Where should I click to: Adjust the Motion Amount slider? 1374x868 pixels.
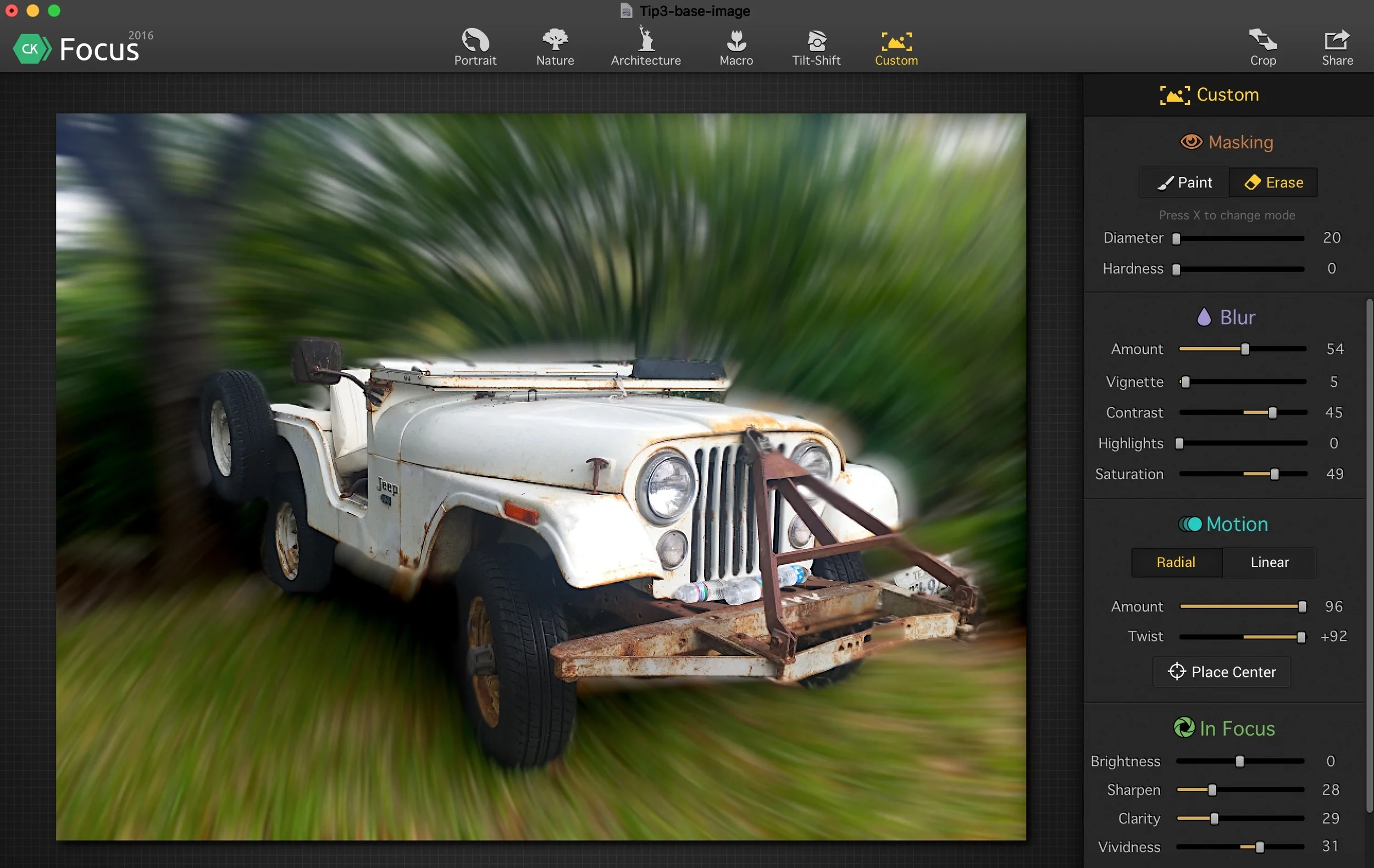(1243, 607)
